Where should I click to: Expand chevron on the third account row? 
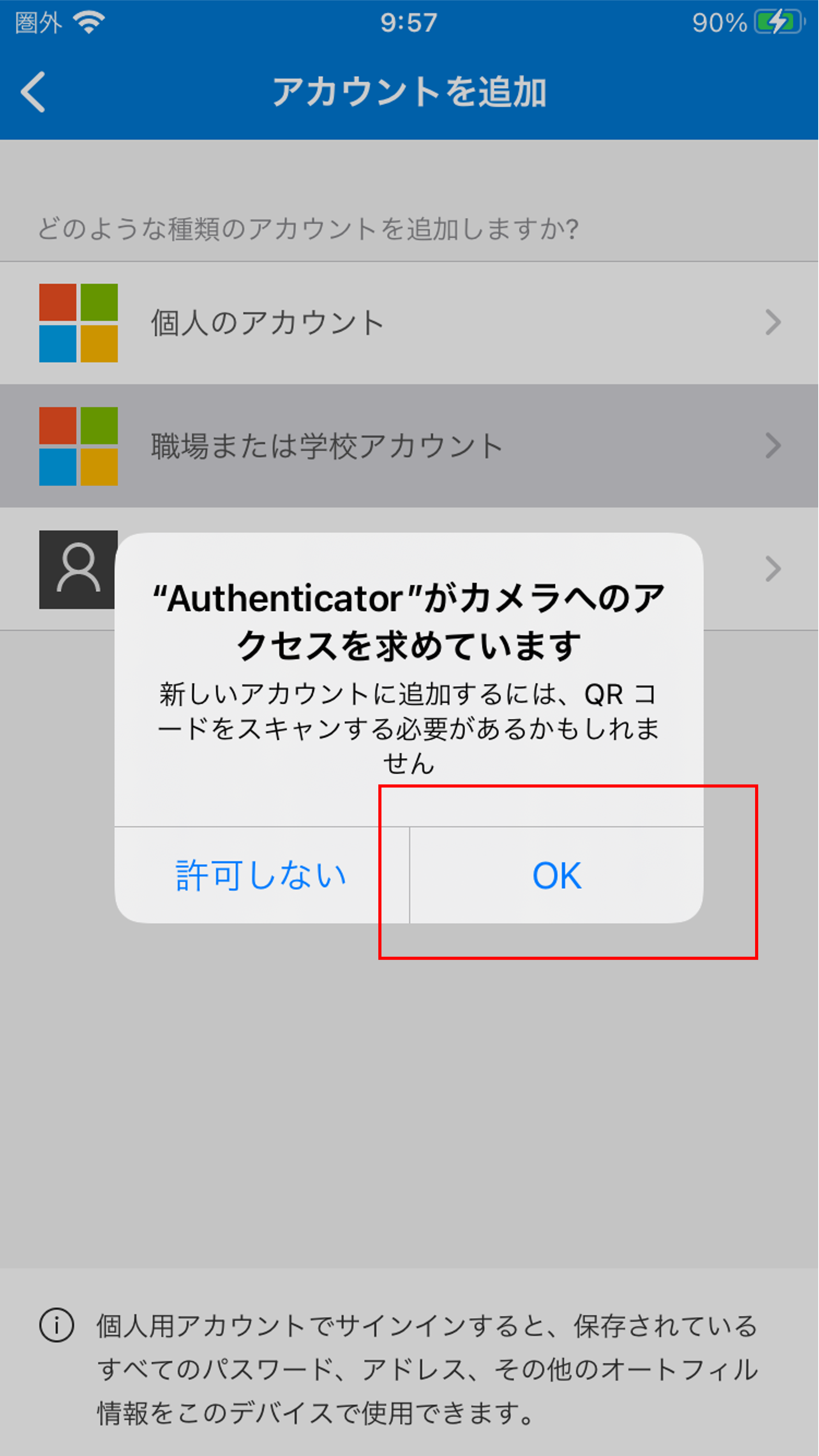773,569
